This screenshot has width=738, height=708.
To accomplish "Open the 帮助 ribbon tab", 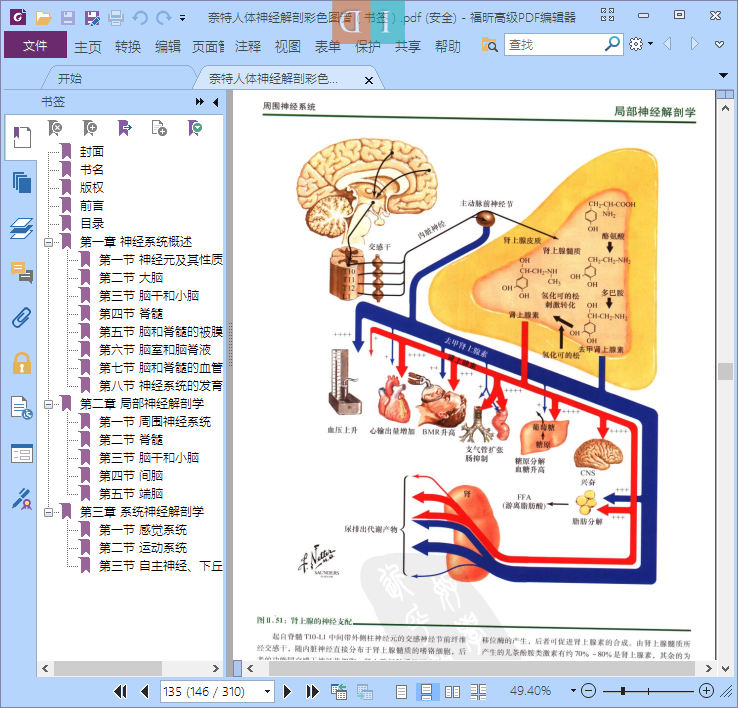I will [x=448, y=46].
